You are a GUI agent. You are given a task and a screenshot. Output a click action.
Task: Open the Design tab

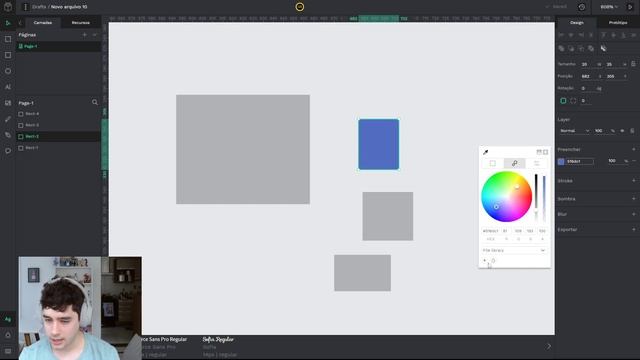tap(577, 22)
